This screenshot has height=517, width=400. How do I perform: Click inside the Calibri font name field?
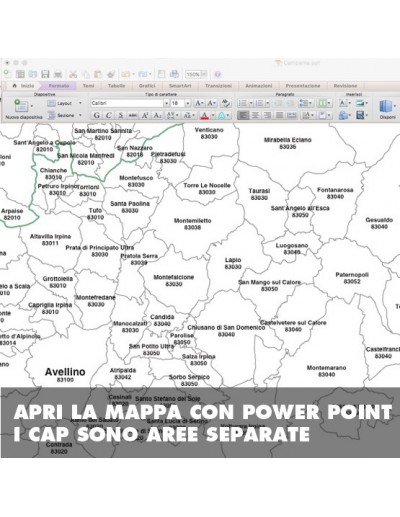(127, 103)
